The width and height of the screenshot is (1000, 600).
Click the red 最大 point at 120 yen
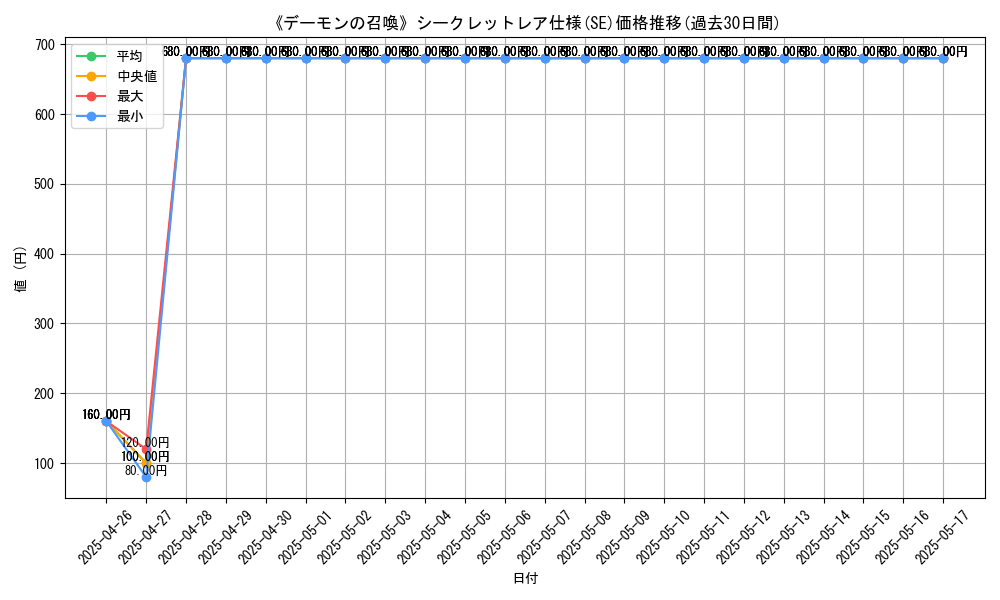click(x=146, y=450)
